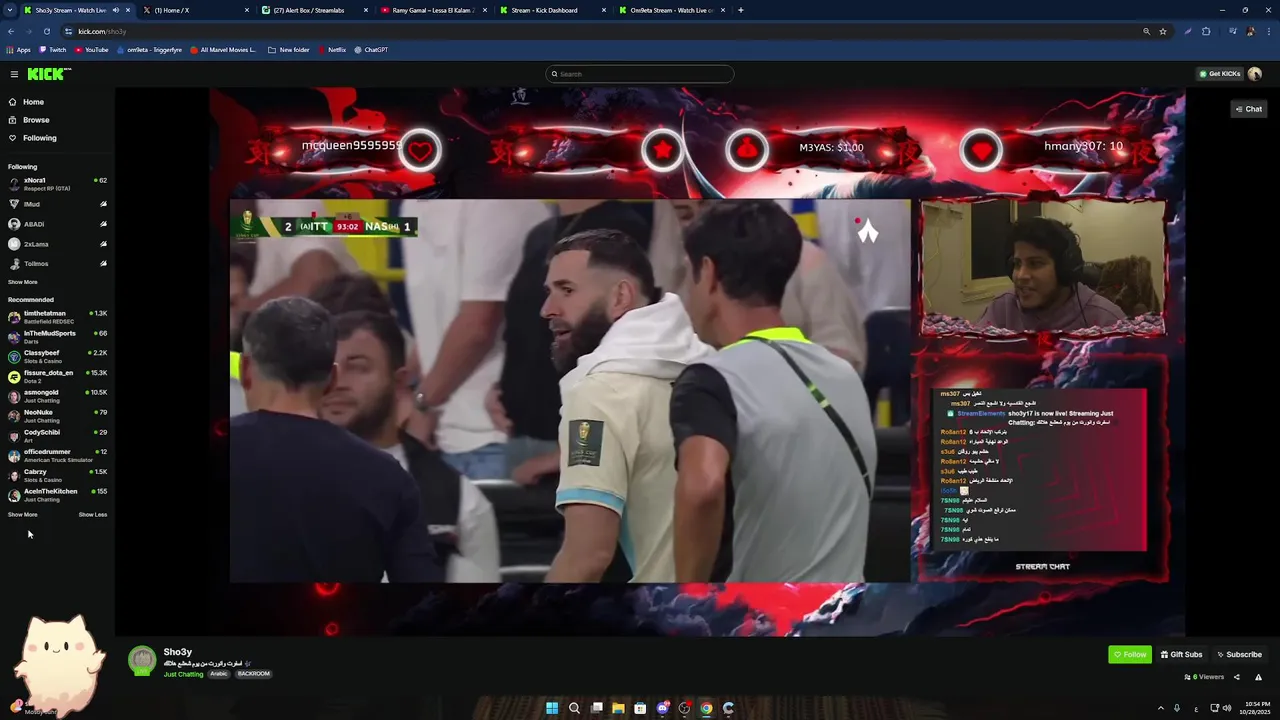Open IMud channel in Following list
The width and height of the screenshot is (1280, 720).
[x=57, y=204]
